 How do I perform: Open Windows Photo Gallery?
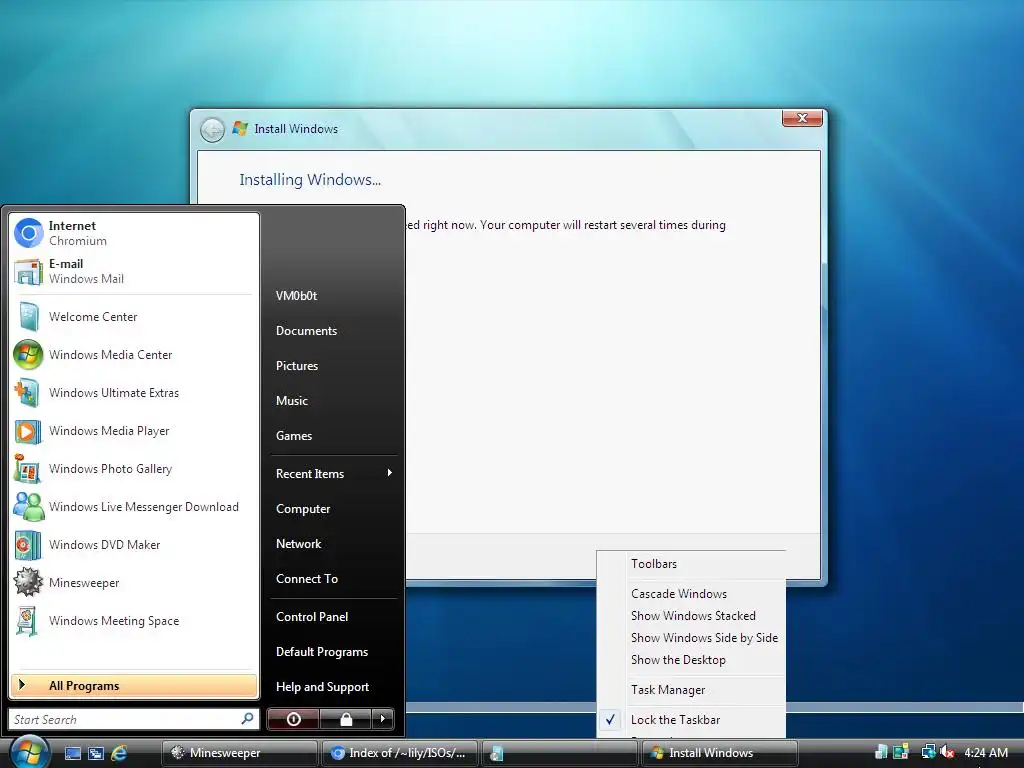[x=134, y=469]
